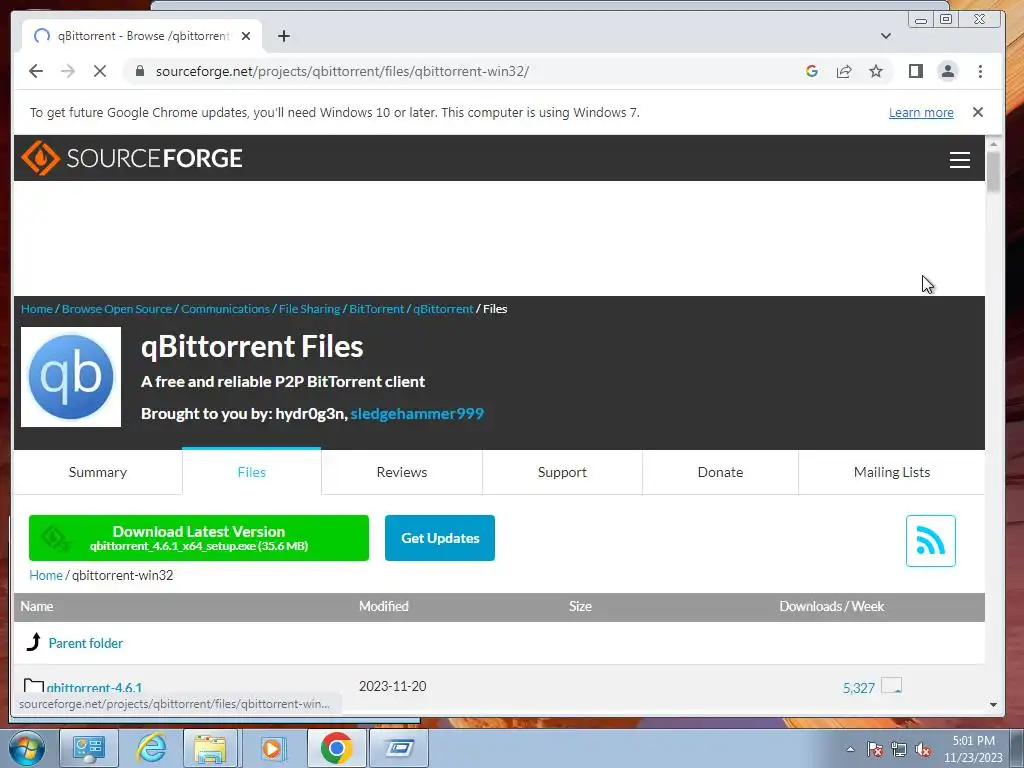Go to Parent folder

(86, 643)
